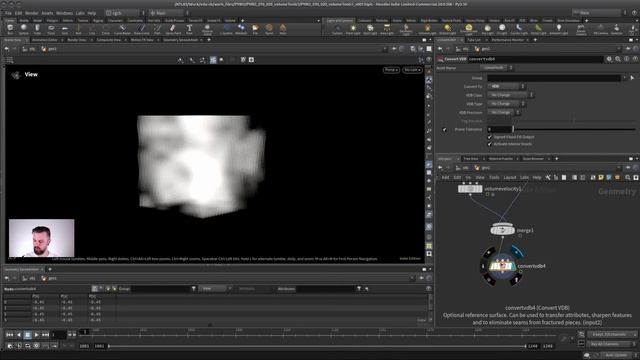Screen dimensions: 640x360
Task: Add a Volume Light from the shelf
Action: [x=427, y=29]
